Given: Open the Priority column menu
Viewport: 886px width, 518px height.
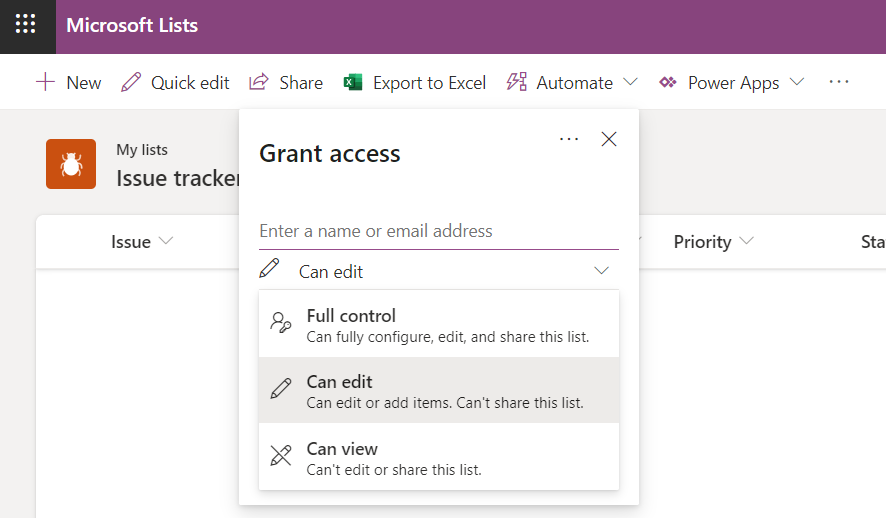Looking at the screenshot, I should pyautogui.click(x=713, y=242).
